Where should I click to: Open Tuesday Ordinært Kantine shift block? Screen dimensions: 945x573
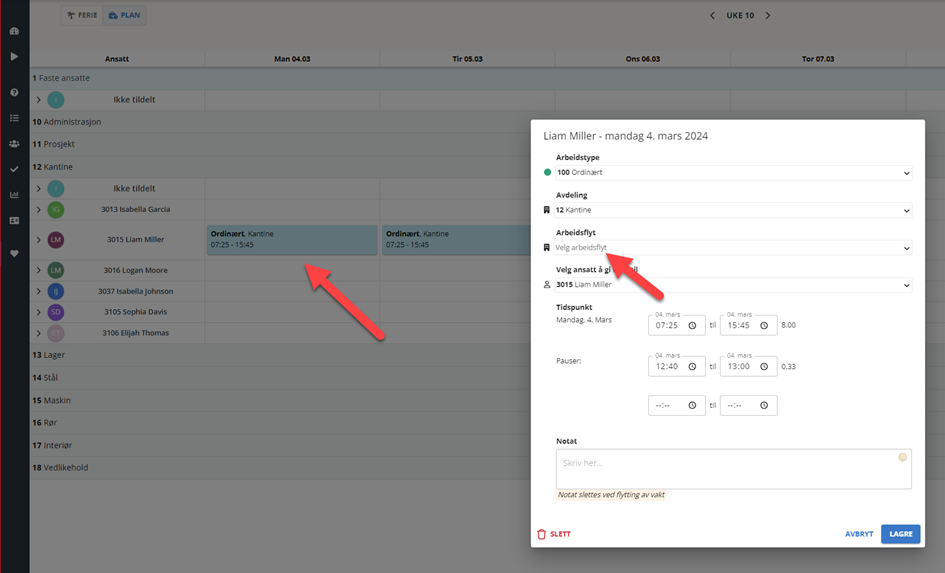[456, 240]
